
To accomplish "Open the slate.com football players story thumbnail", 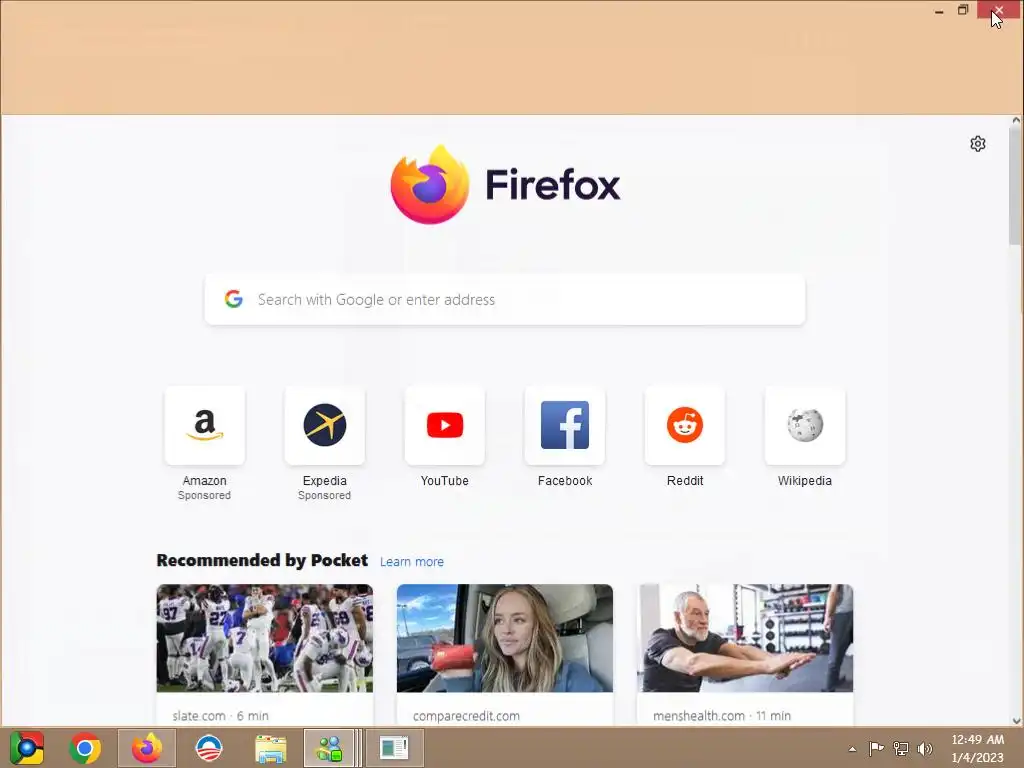I will (264, 638).
